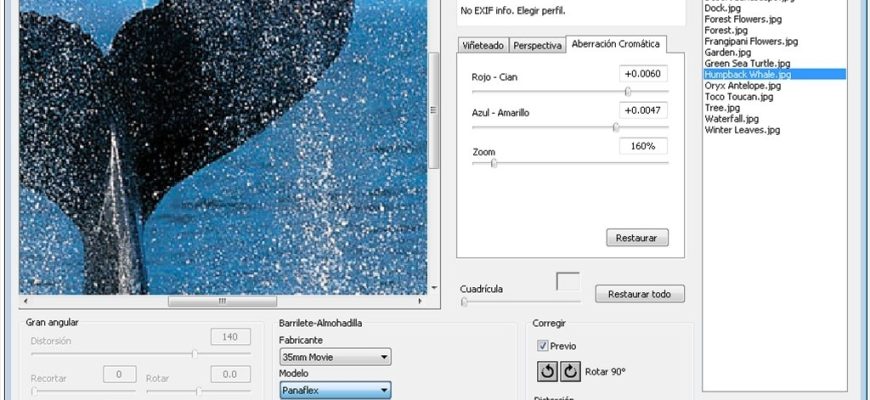Image resolution: width=870 pixels, height=400 pixels.
Task: Select Waterfall.jpg in the file list
Action: [x=731, y=119]
